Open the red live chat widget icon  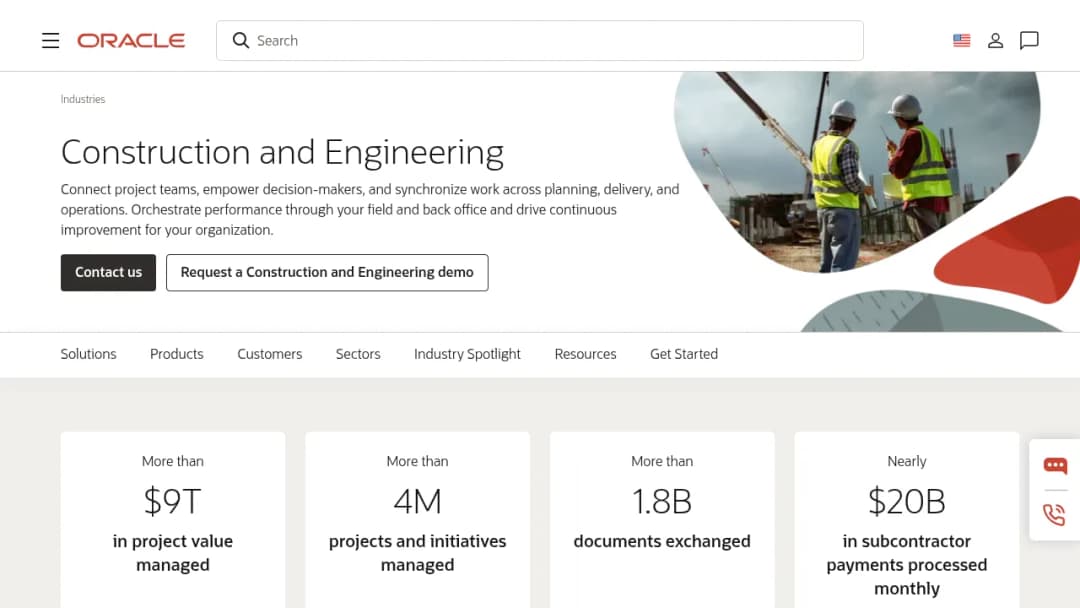[1055, 466]
